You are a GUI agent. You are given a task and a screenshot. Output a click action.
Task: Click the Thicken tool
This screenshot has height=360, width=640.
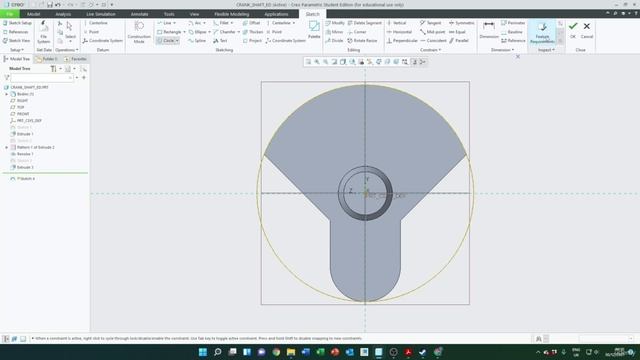tap(253, 32)
